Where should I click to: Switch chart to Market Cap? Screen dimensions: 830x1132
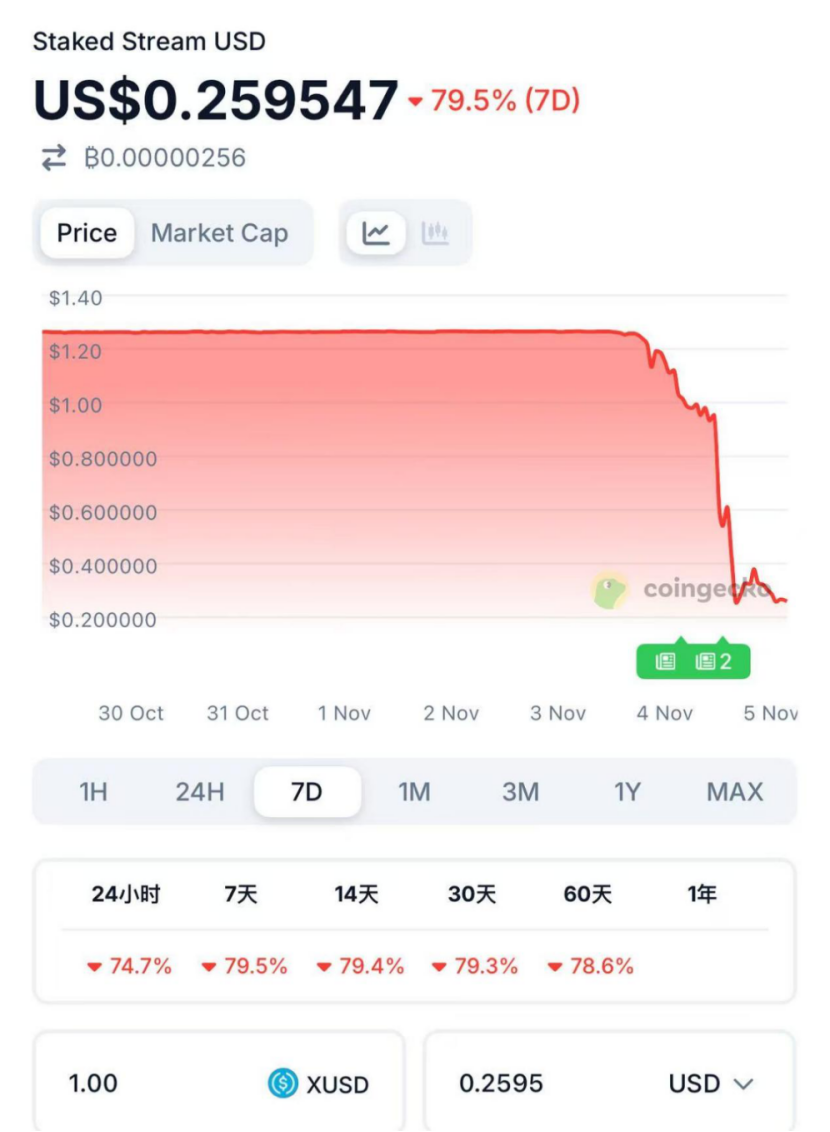219,233
